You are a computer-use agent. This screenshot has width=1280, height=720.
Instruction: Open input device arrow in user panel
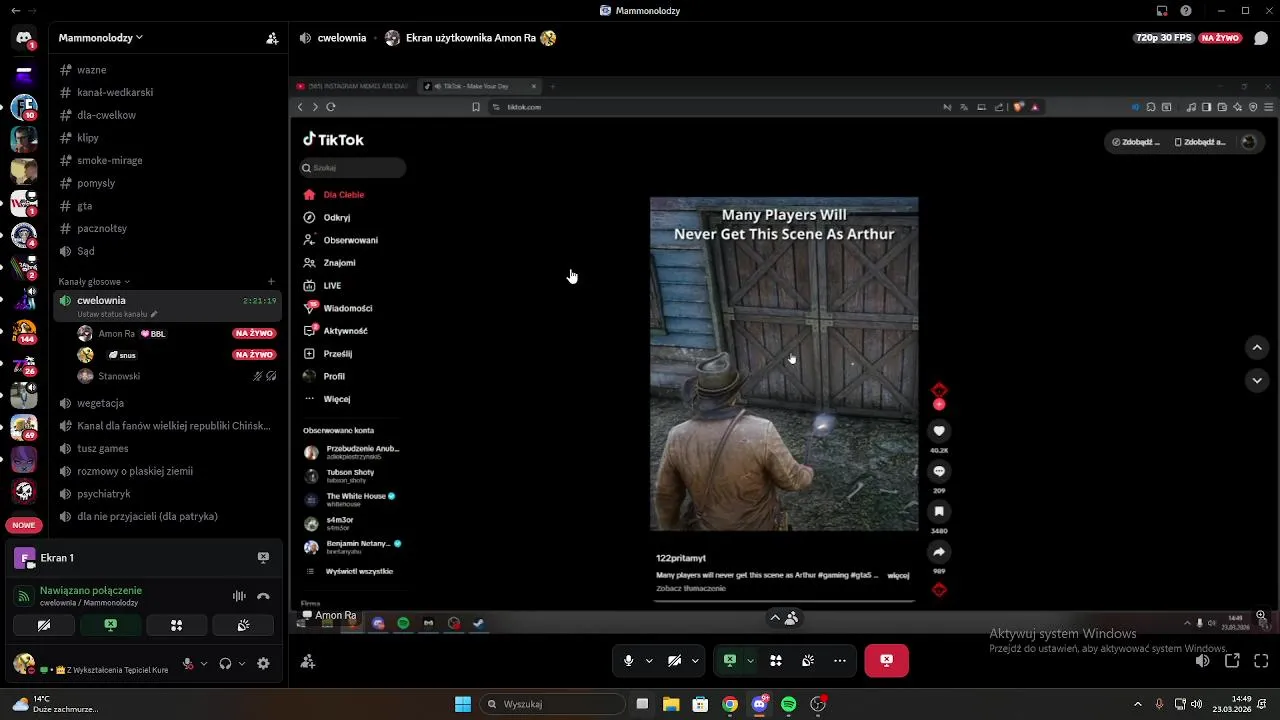tap(204, 663)
